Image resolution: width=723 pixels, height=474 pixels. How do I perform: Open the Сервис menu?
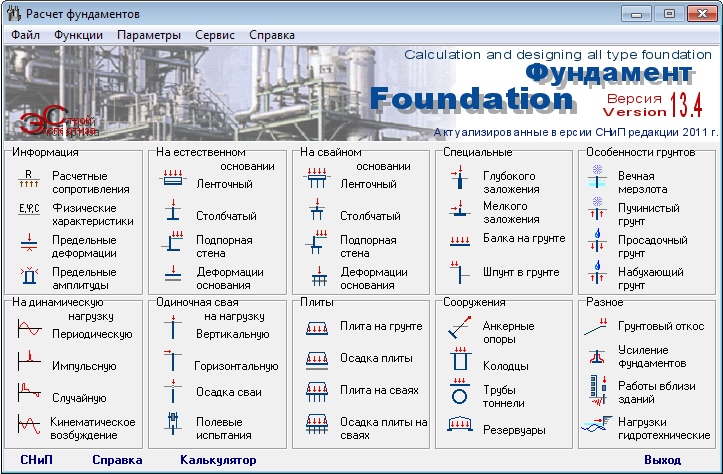pos(214,36)
